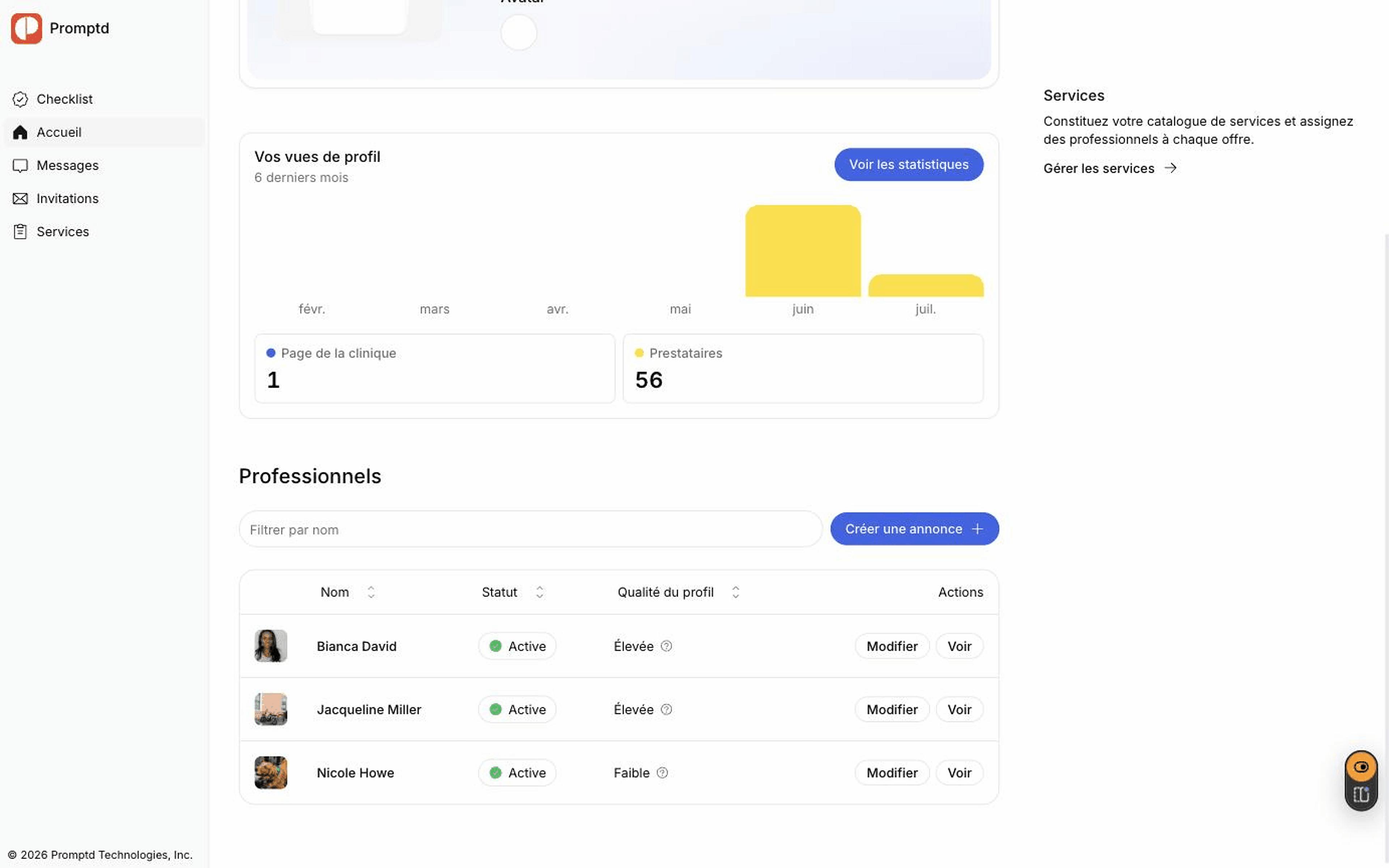Click the Services clipboard icon in sidebar
1389x868 pixels.
(x=20, y=232)
